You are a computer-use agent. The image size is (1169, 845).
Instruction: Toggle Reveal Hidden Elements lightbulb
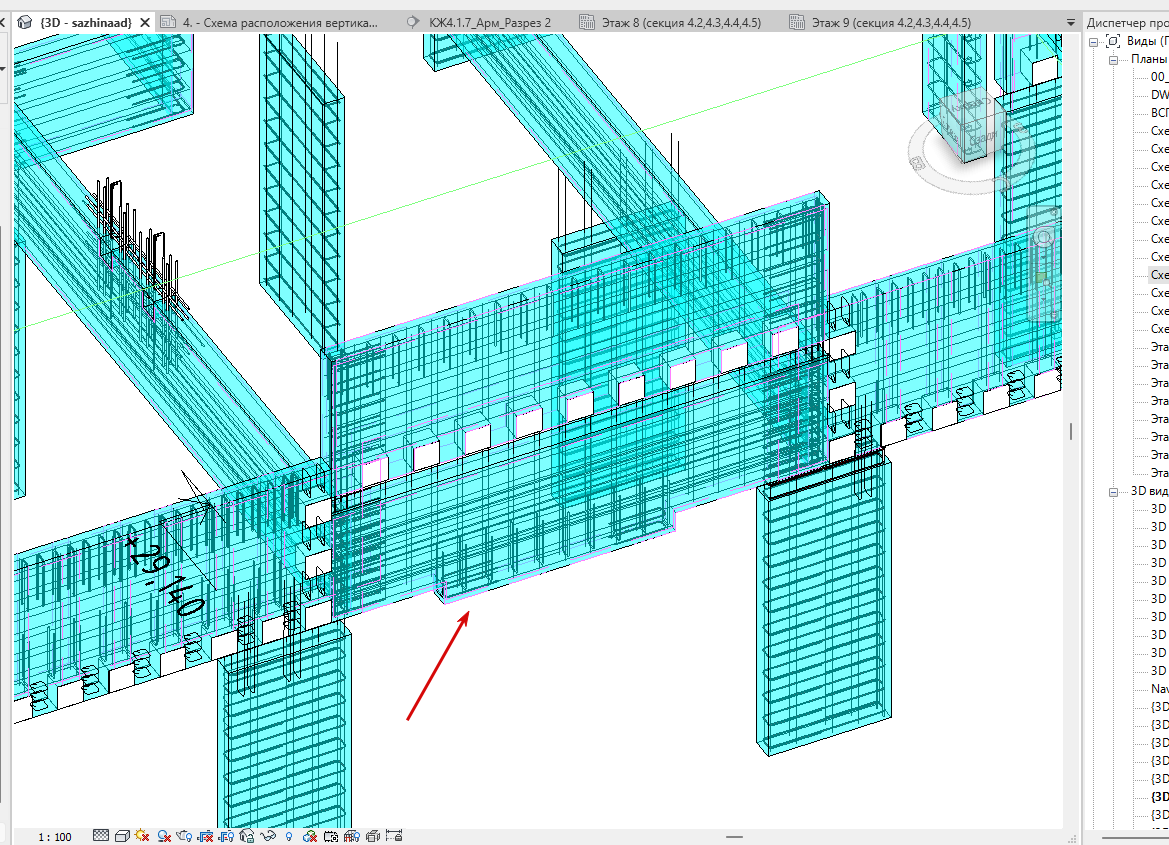point(289,836)
